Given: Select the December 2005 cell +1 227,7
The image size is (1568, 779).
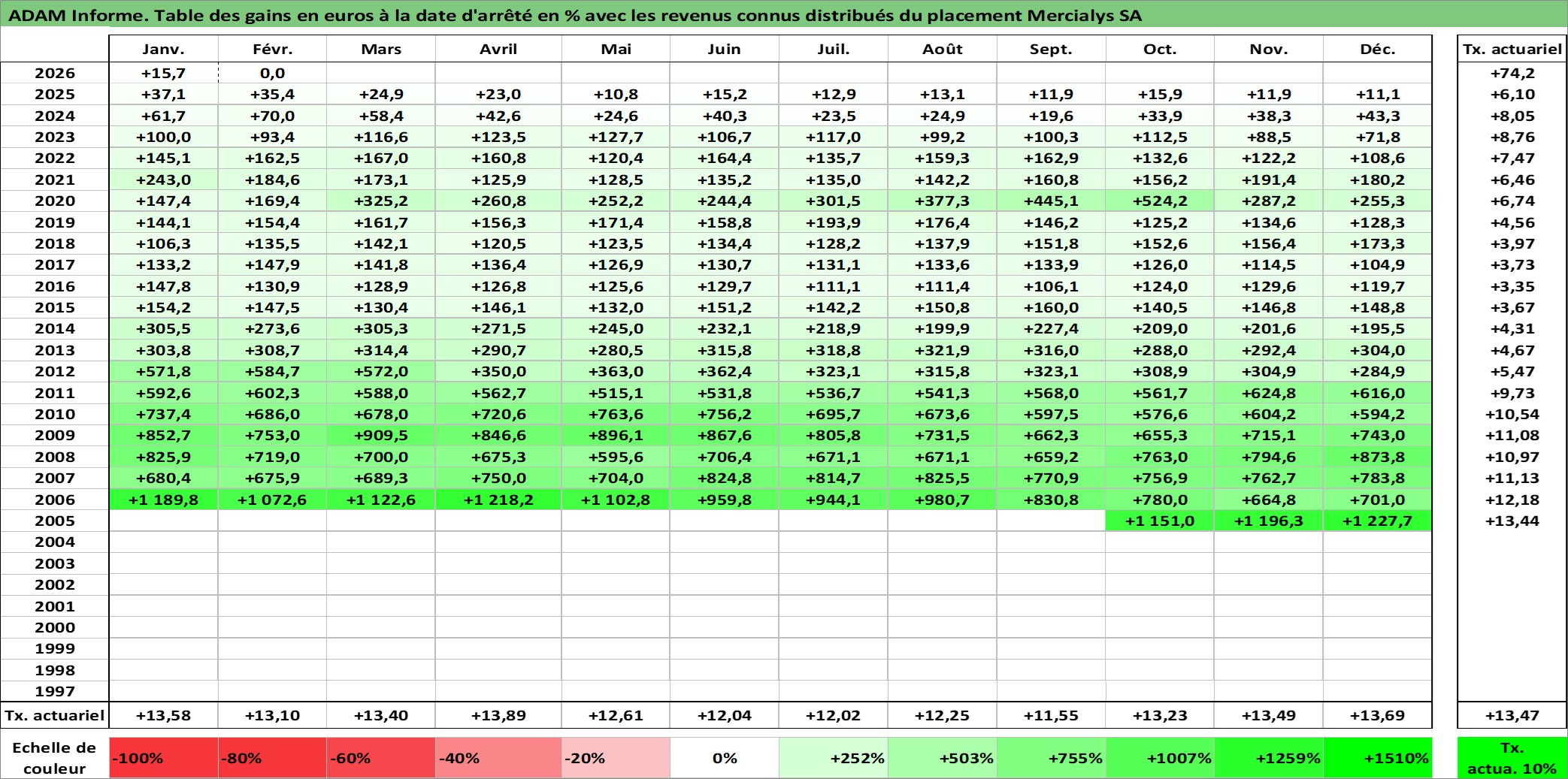Looking at the screenshot, I should pyautogui.click(x=1377, y=521).
